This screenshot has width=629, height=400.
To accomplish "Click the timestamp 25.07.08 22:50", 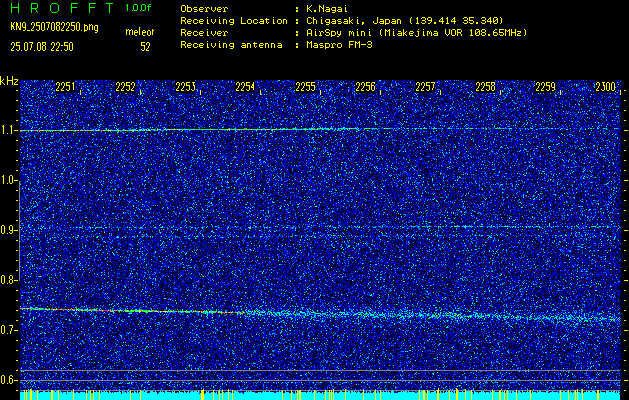I will tap(42, 47).
